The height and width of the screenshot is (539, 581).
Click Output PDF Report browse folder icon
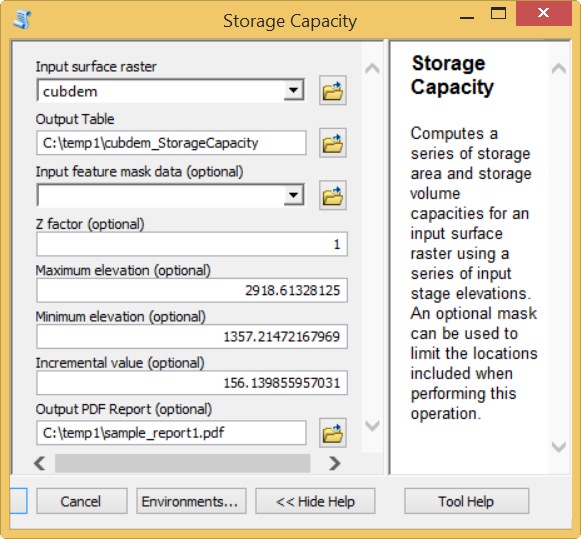pyautogui.click(x=333, y=433)
